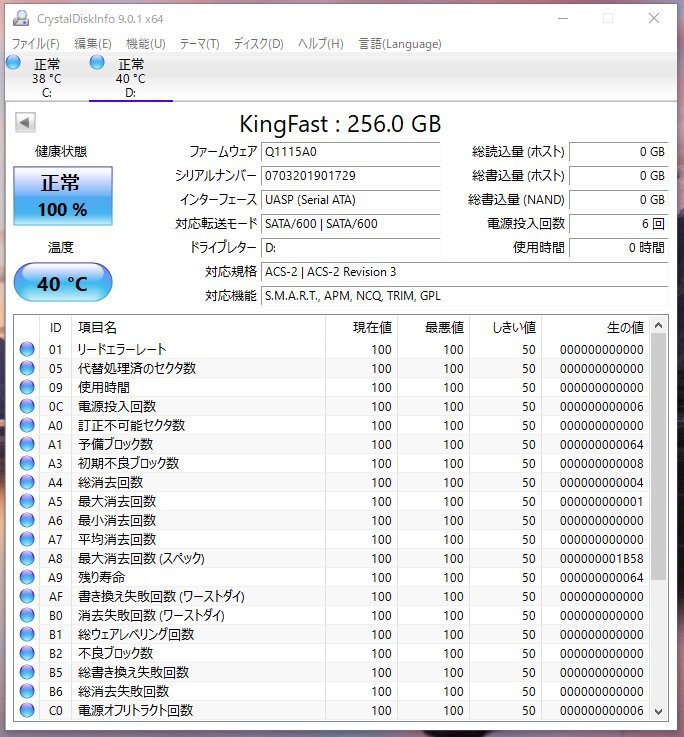Click the 最悪値 column header

pos(433,327)
